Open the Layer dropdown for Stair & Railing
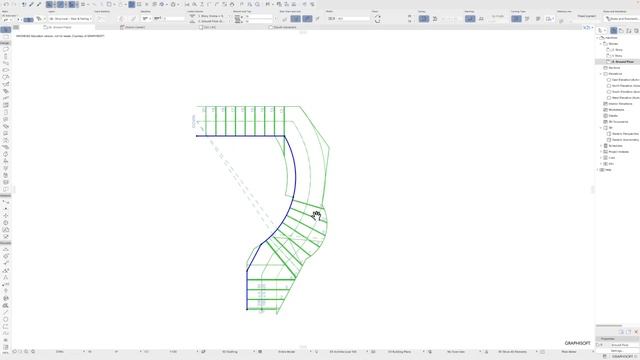The height and width of the screenshot is (360, 640). coord(70,19)
